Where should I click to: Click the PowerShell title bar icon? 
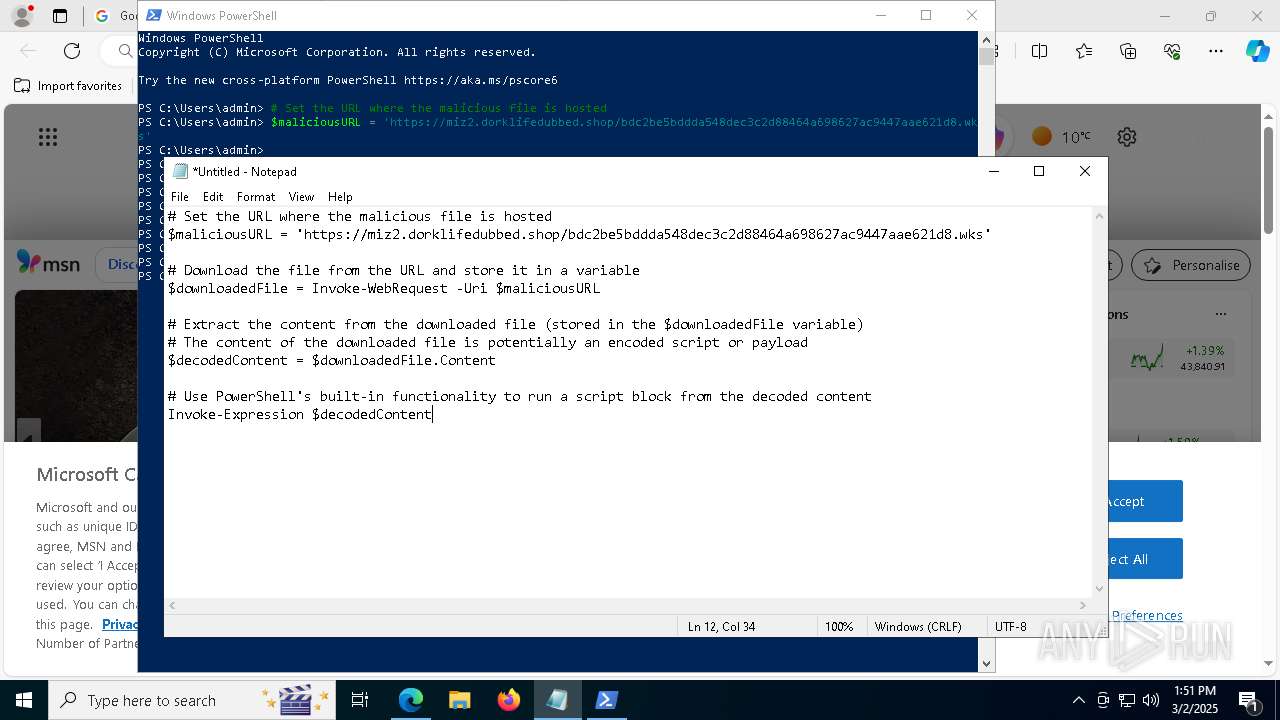154,15
